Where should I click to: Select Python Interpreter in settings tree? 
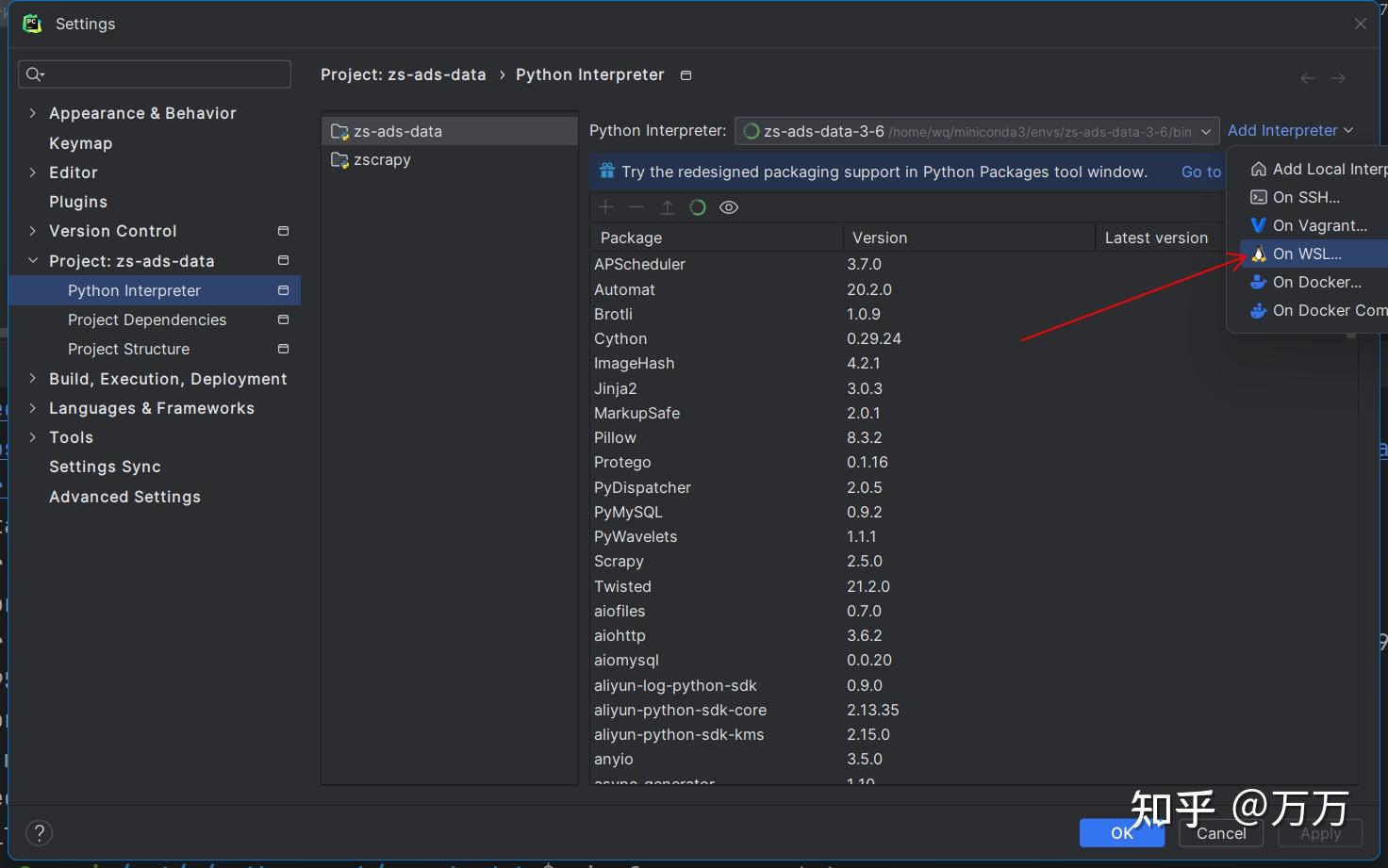click(155, 290)
